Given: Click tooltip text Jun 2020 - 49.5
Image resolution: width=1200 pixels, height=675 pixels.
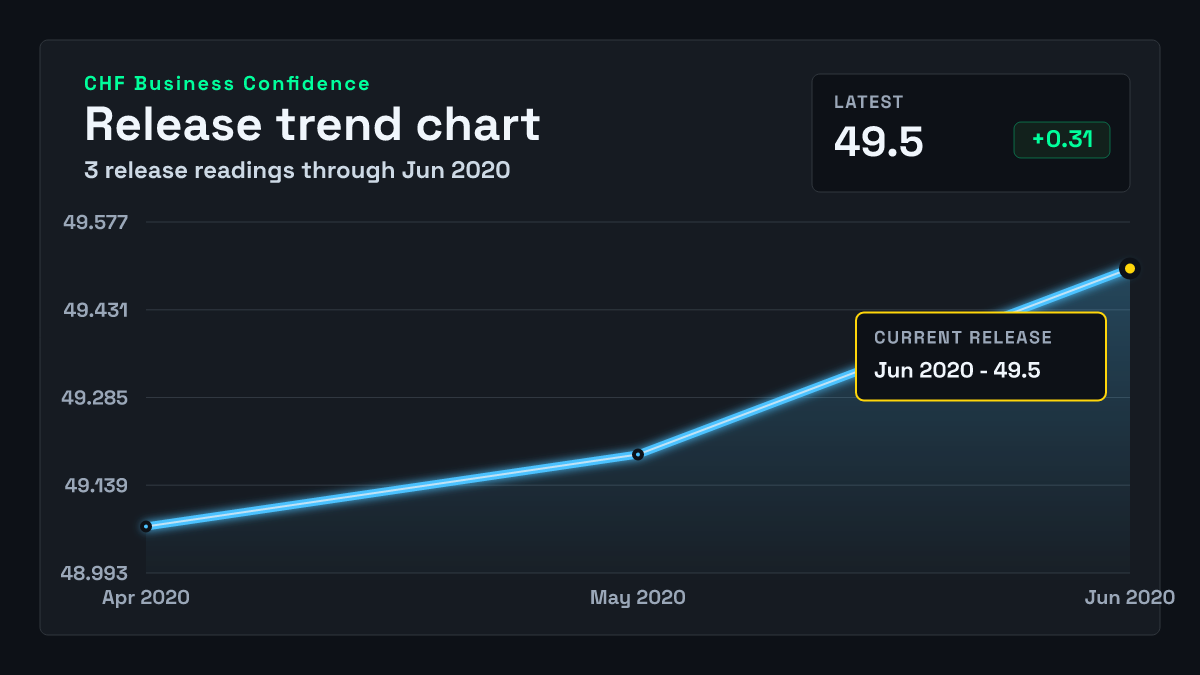Looking at the screenshot, I should pyautogui.click(x=958, y=370).
